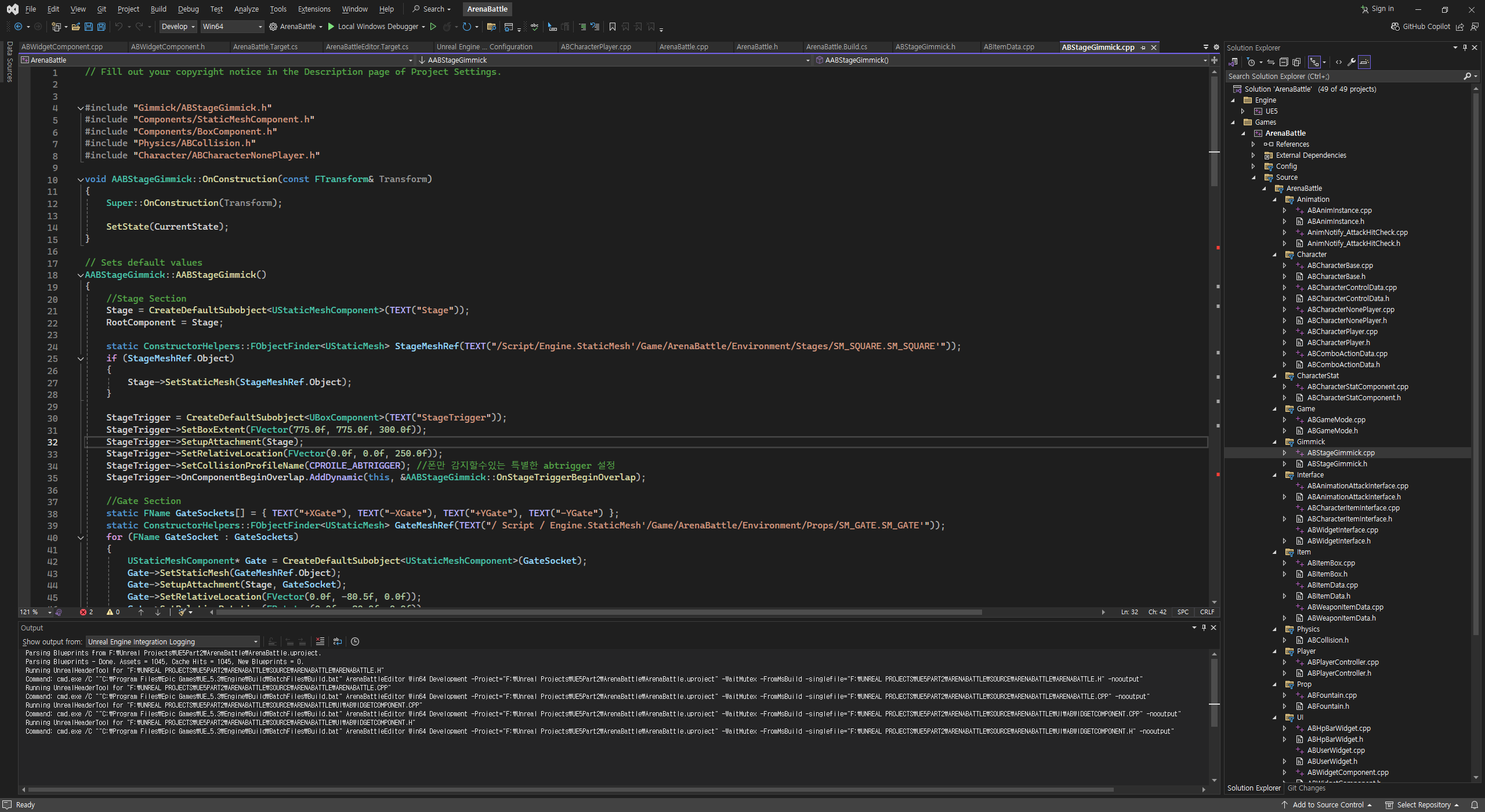Expand the References node

click(1254, 144)
